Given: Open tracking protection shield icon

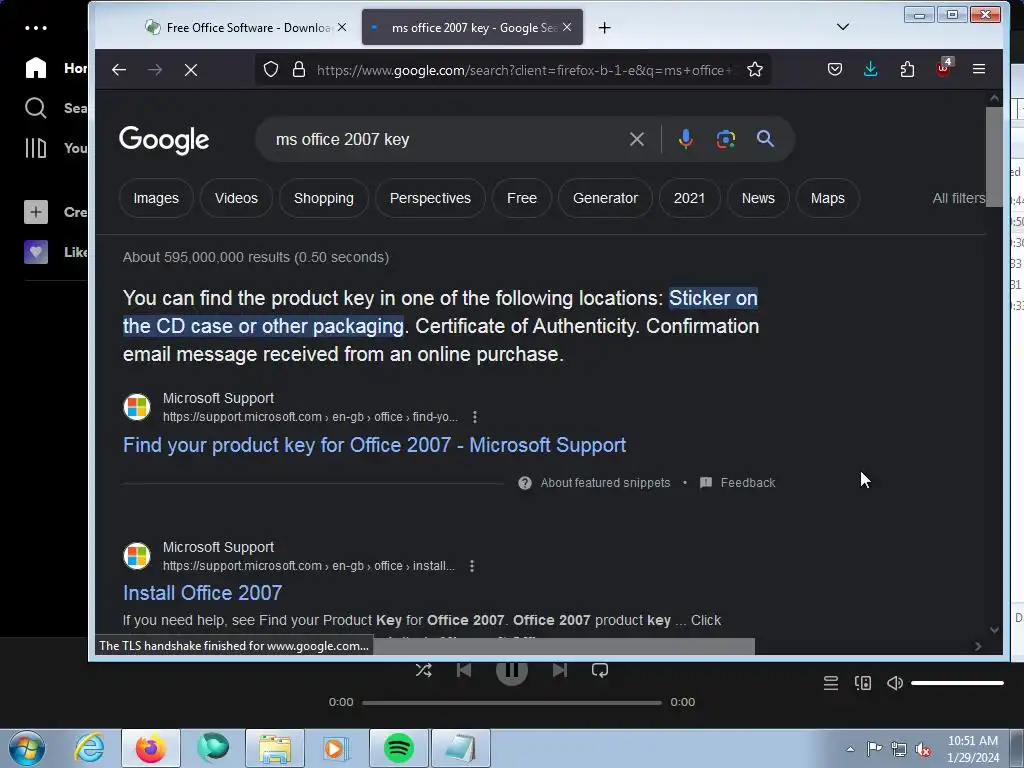Looking at the screenshot, I should pos(271,69).
